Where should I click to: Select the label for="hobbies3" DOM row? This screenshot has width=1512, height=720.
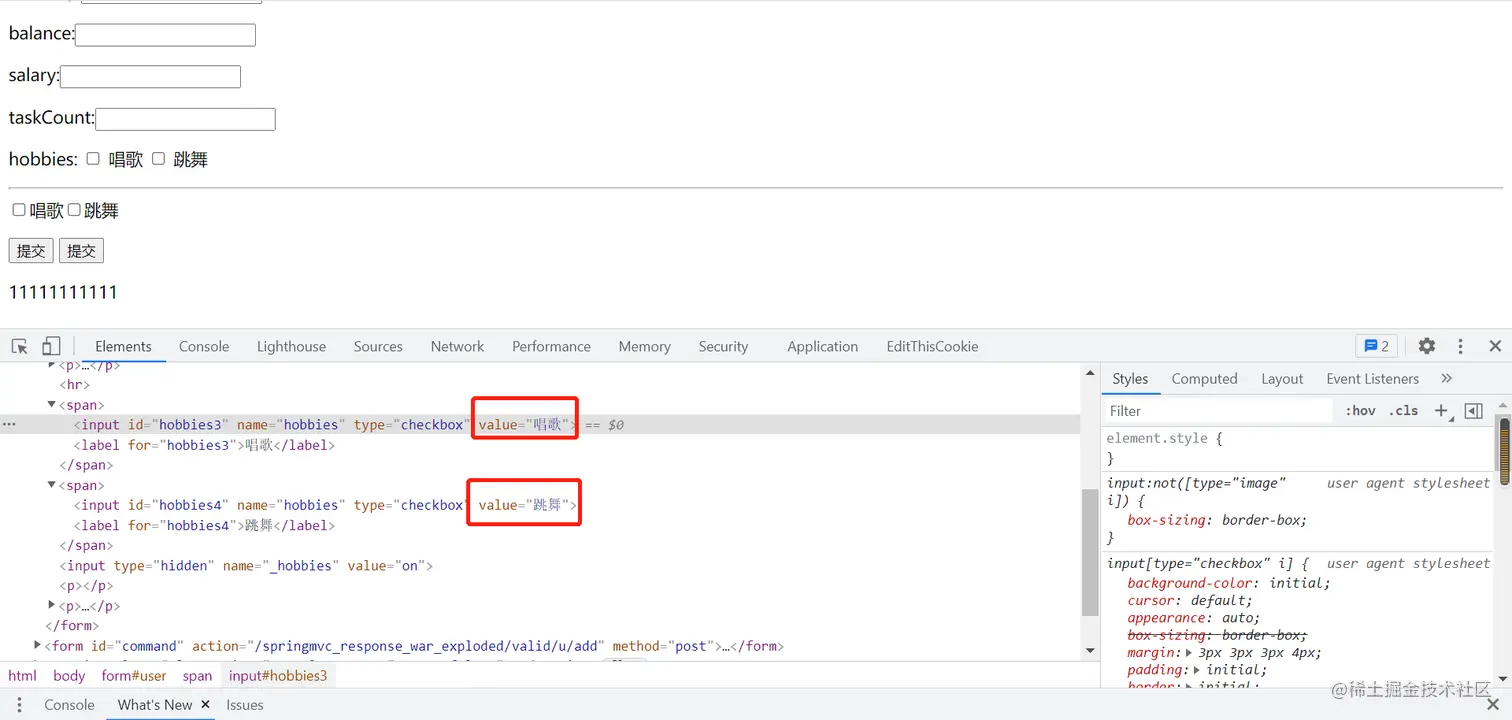[540, 445]
